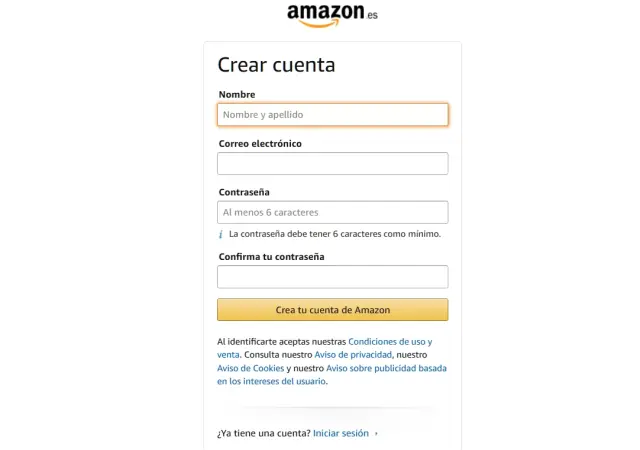Open the Aviso de privacidad link
Viewport: 640px width, 450px height.
[353, 355]
